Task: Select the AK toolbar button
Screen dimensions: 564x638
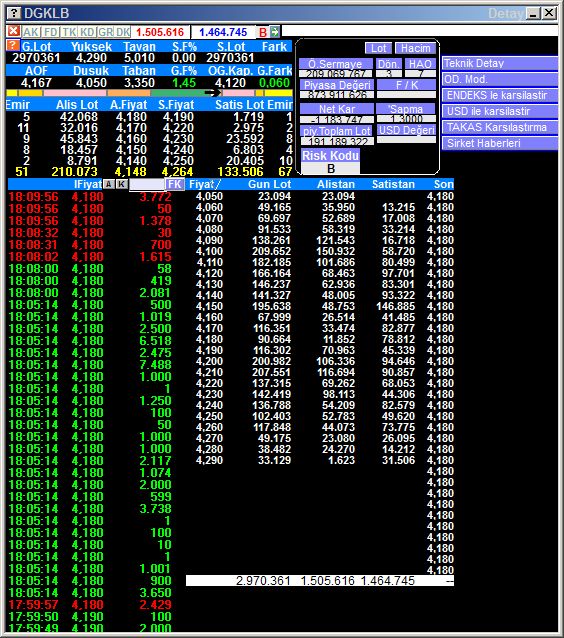Action: pyautogui.click(x=31, y=32)
